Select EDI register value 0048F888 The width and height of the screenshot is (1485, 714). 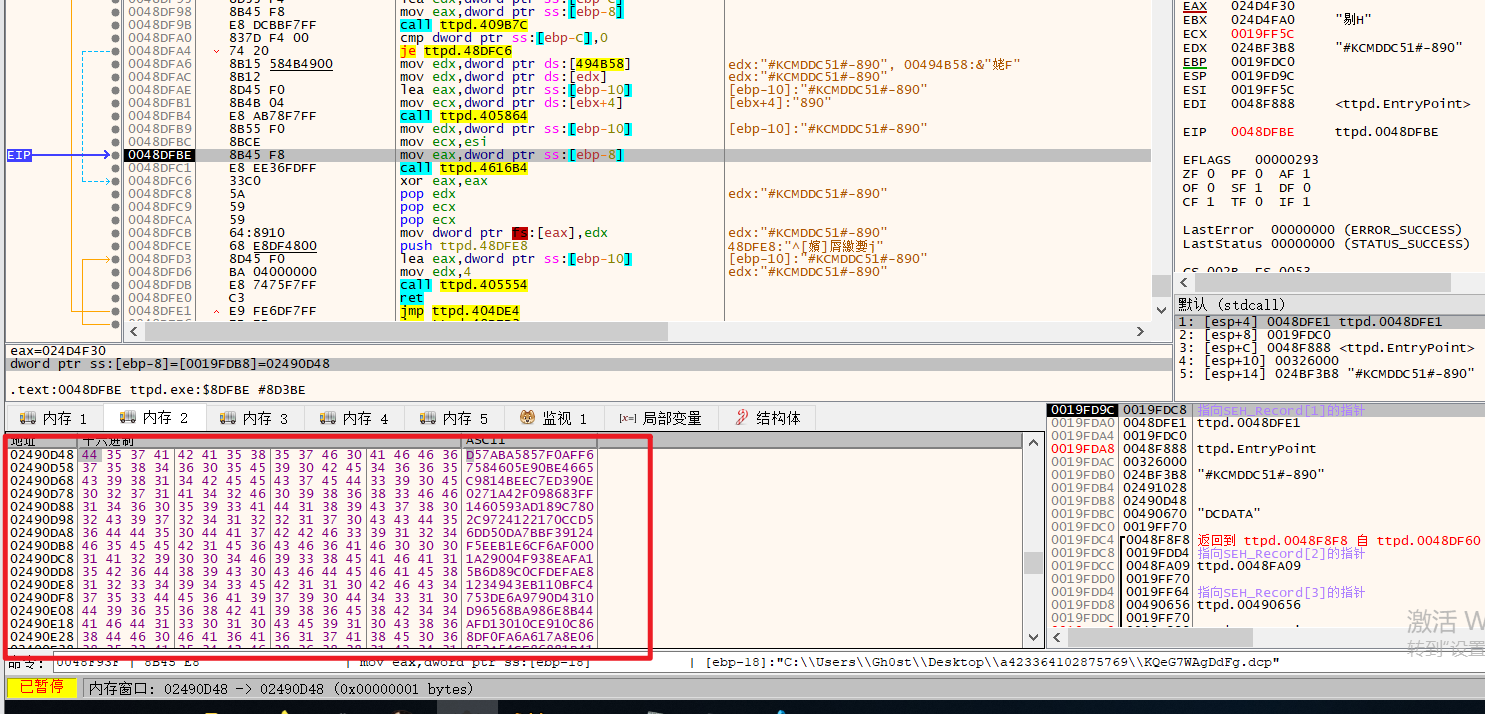tap(1263, 103)
